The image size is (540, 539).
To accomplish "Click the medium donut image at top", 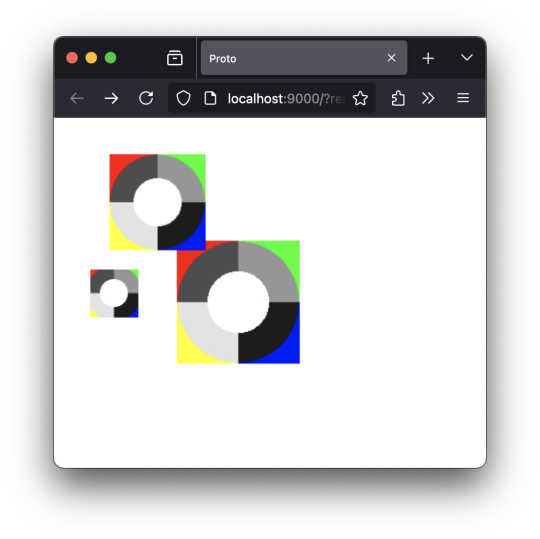I will pos(157,202).
